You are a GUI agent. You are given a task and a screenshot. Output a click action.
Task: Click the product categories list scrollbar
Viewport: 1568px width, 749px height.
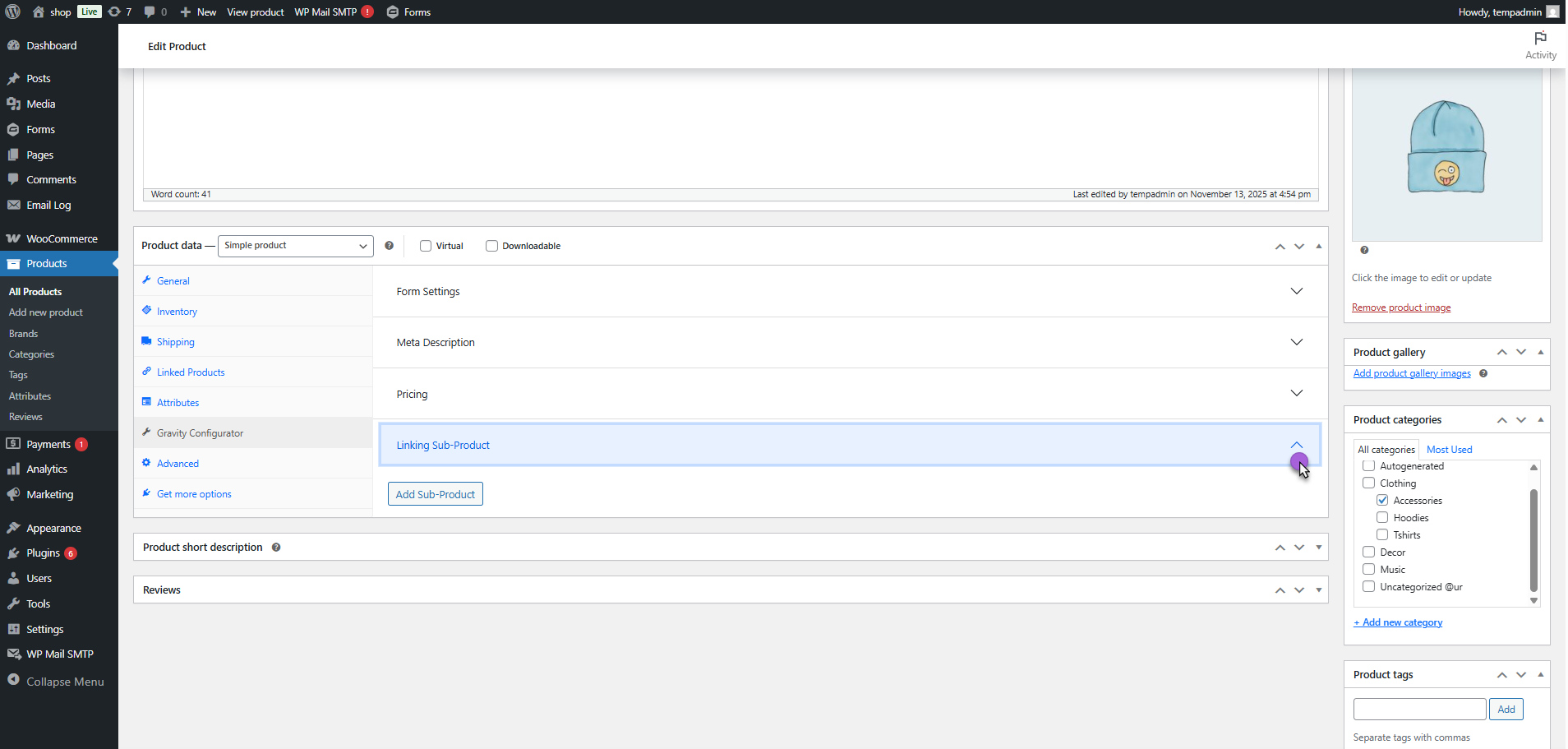1533,539
